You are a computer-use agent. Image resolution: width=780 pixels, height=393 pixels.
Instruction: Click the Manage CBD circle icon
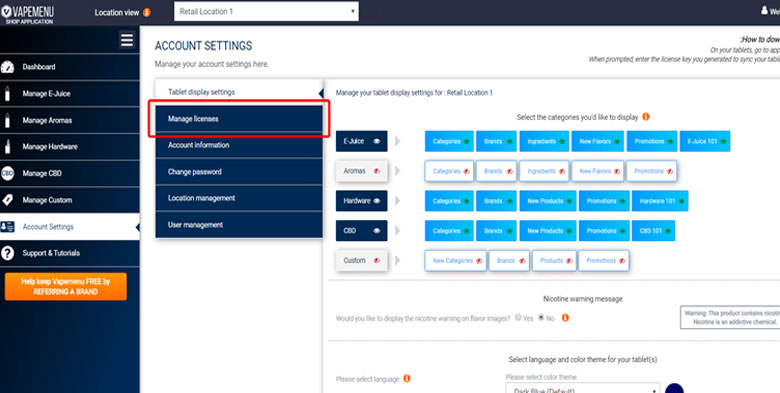[x=7, y=174]
